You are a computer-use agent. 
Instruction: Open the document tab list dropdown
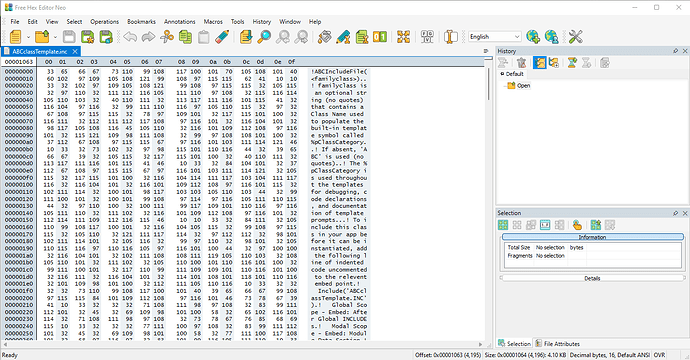click(x=486, y=51)
